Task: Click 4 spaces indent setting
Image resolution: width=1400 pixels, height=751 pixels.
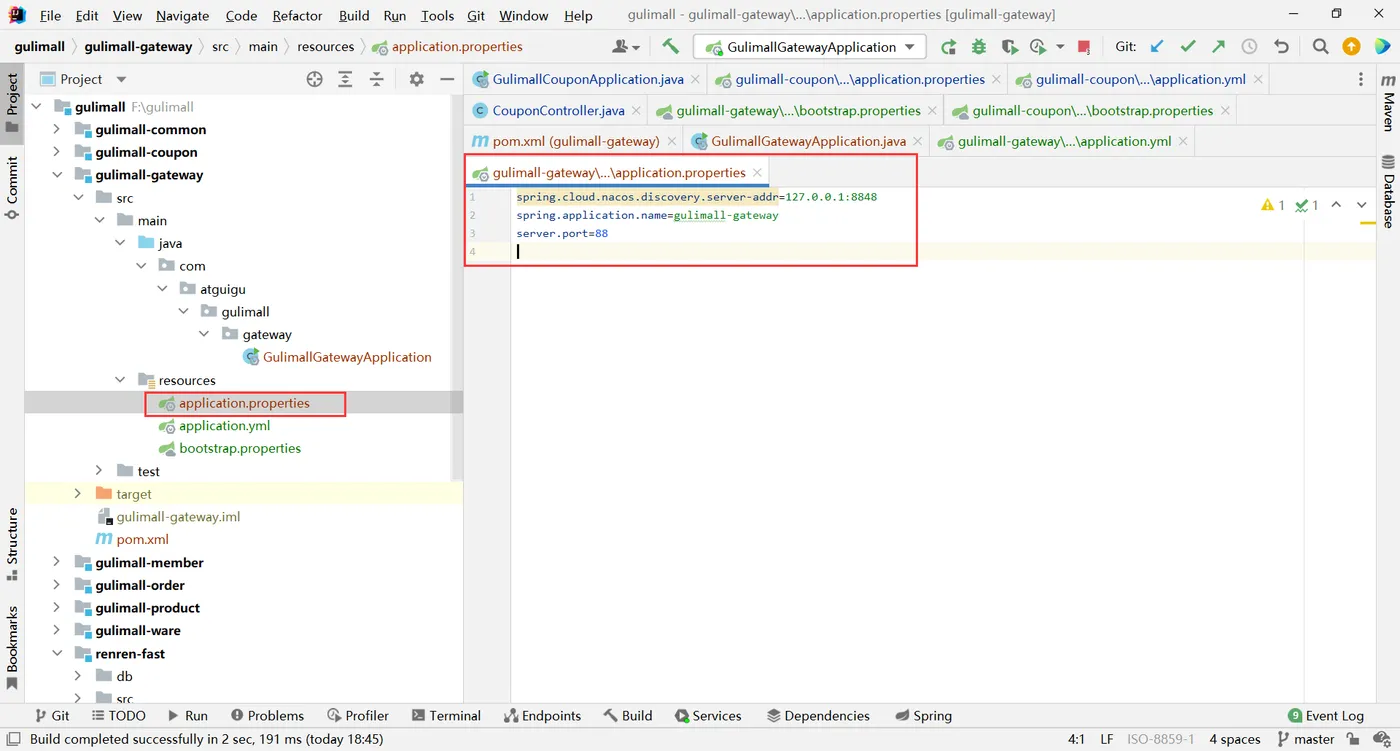Action: pyautogui.click(x=1234, y=739)
